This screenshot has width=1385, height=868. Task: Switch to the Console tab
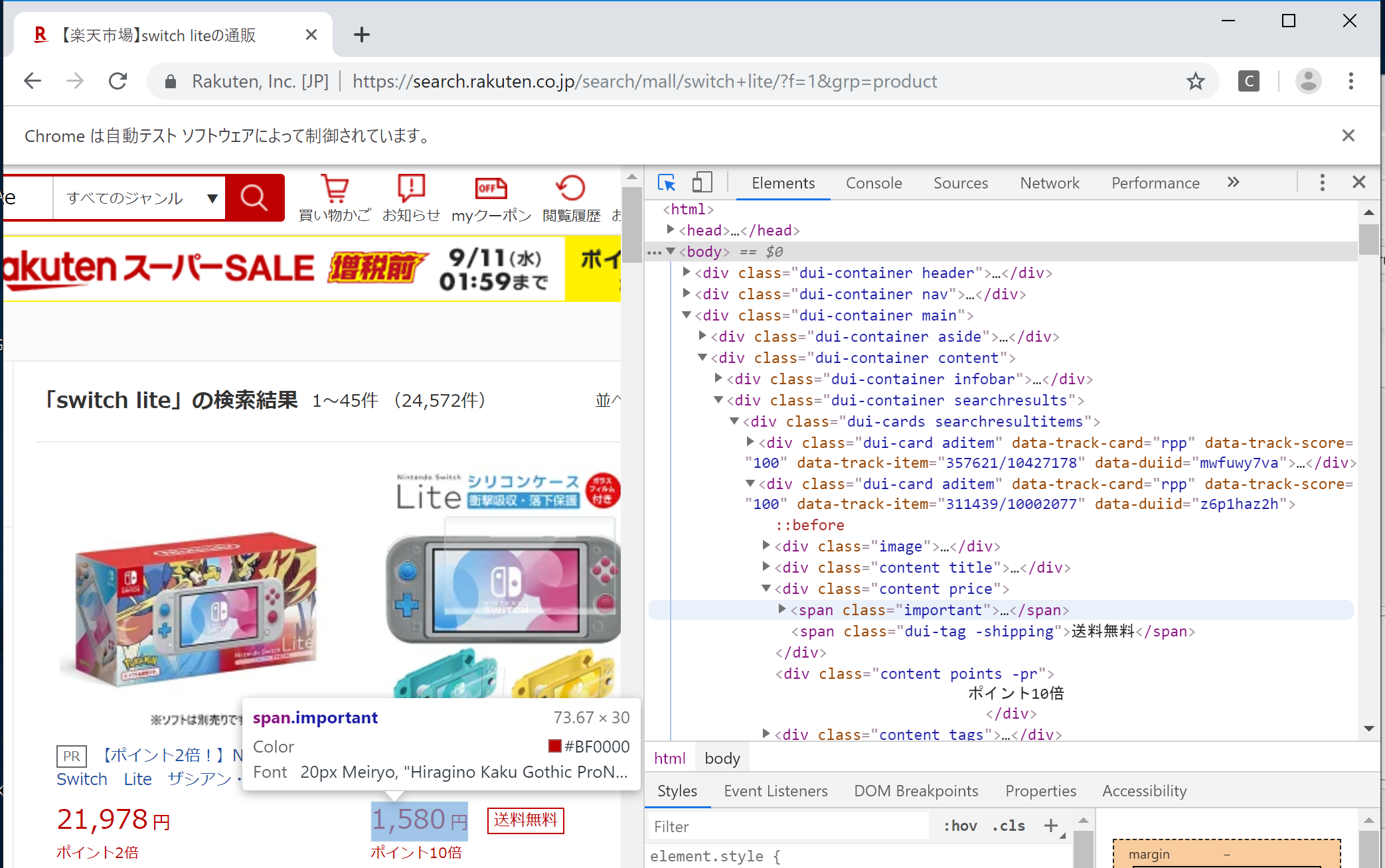pos(873,183)
